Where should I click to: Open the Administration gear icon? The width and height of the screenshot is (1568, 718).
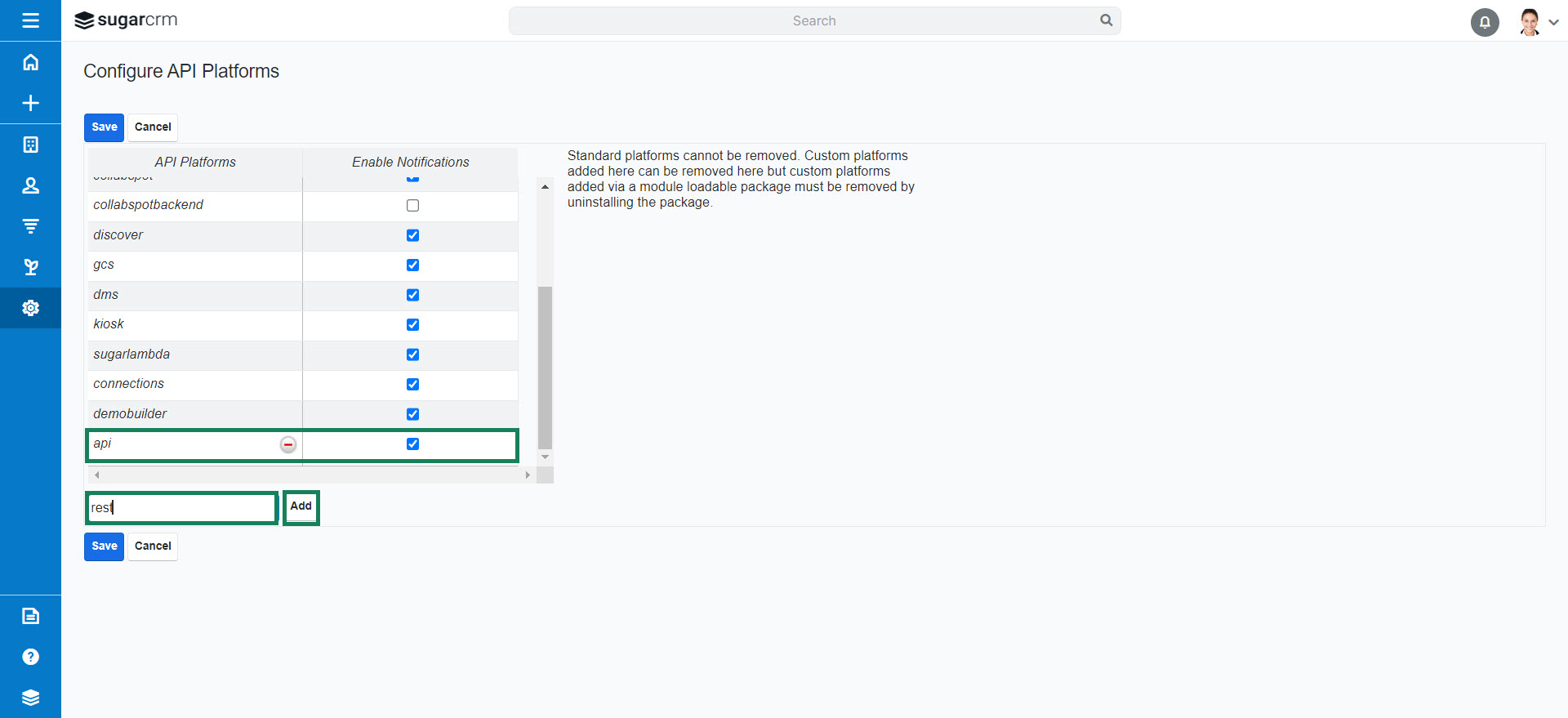coord(30,308)
